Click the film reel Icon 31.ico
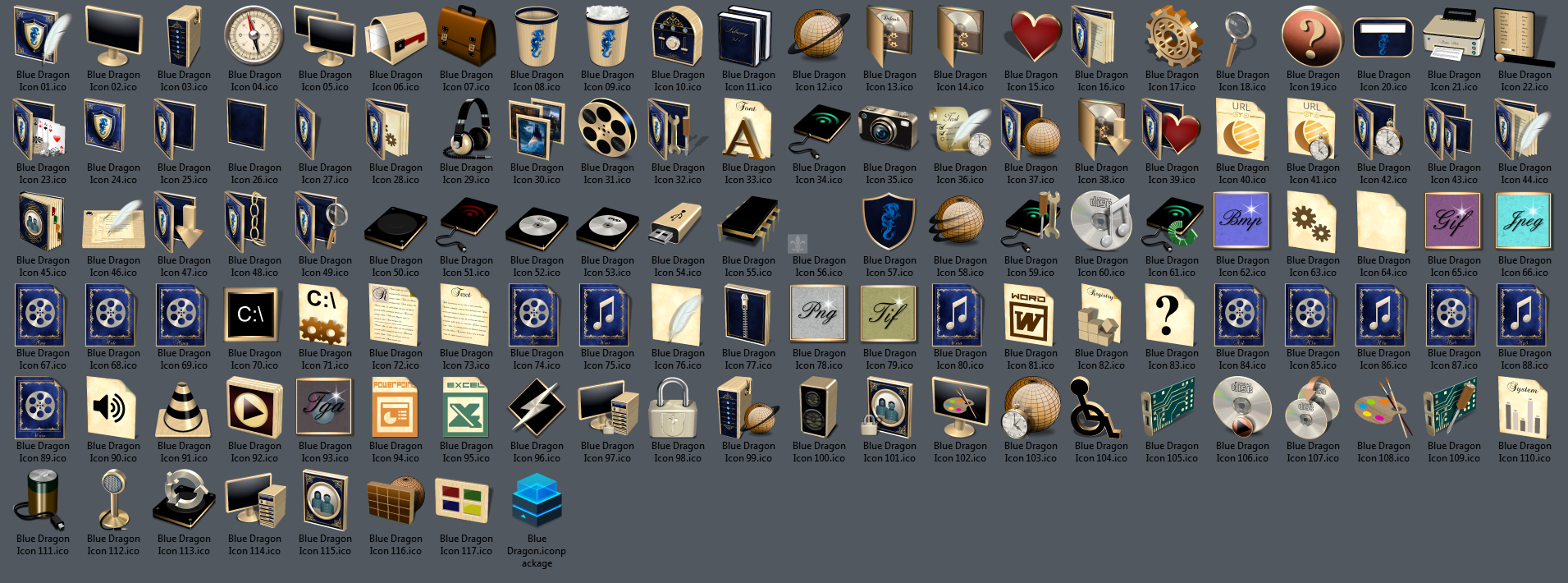 607,129
